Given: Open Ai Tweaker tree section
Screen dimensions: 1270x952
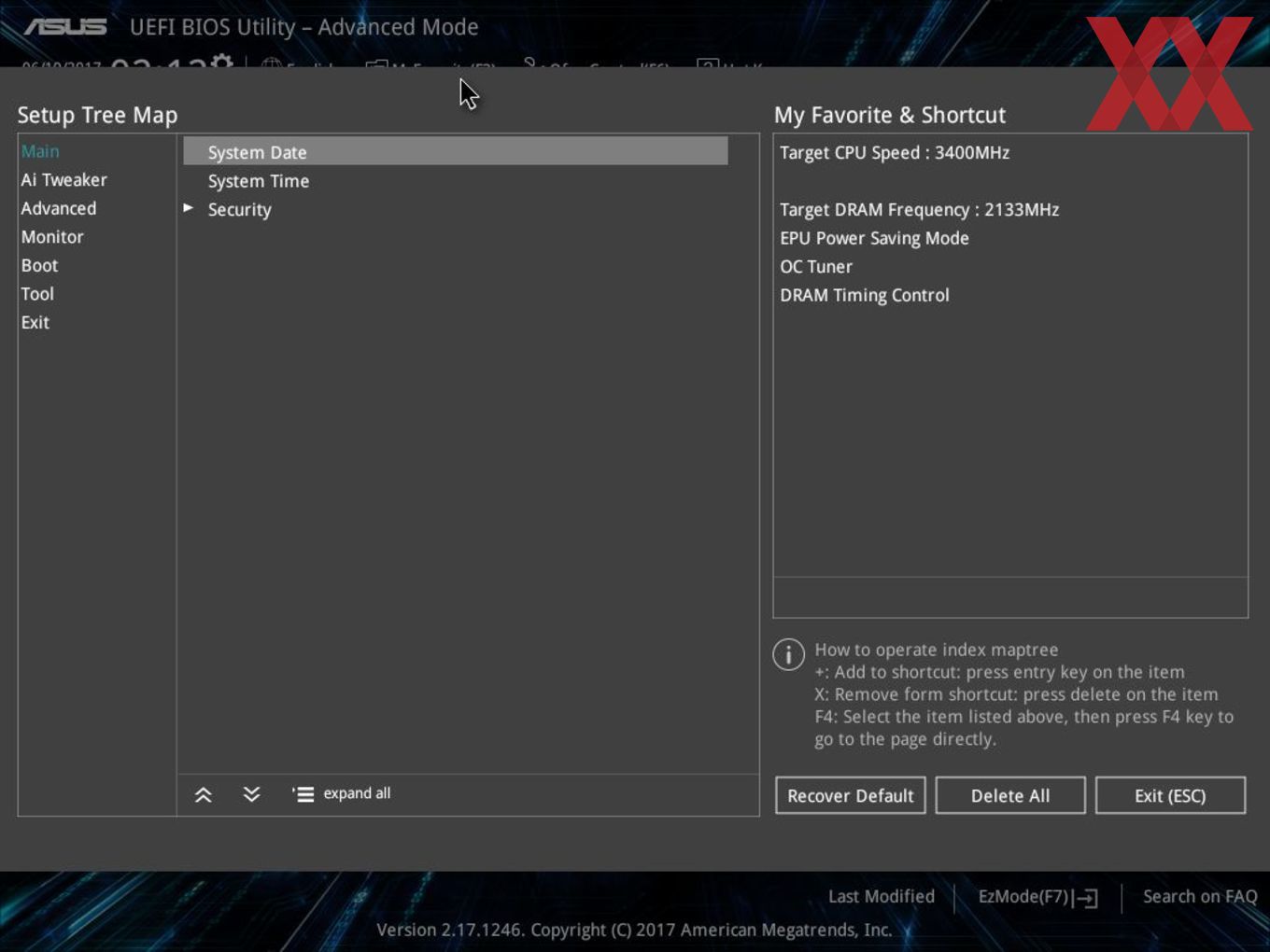Looking at the screenshot, I should pyautogui.click(x=63, y=180).
